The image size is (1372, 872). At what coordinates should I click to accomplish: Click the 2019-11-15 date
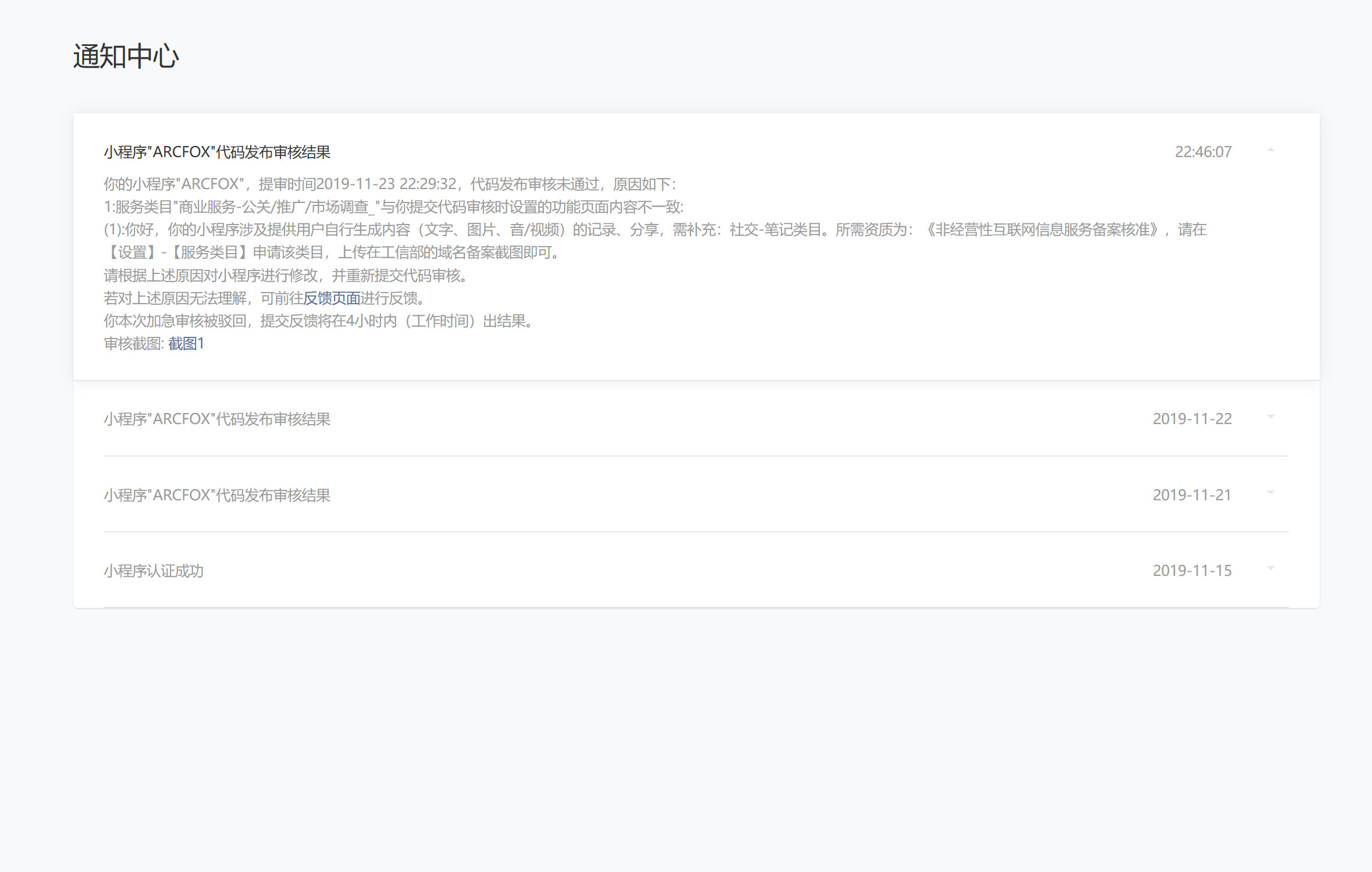click(1192, 571)
